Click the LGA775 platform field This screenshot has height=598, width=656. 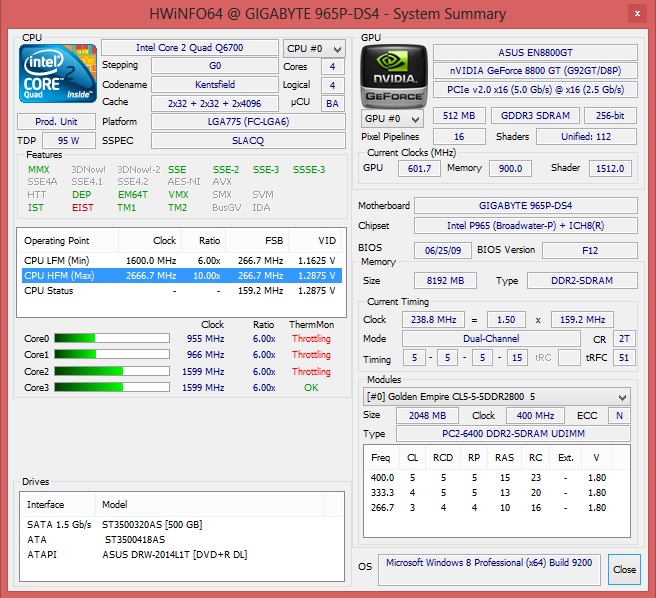(x=248, y=122)
